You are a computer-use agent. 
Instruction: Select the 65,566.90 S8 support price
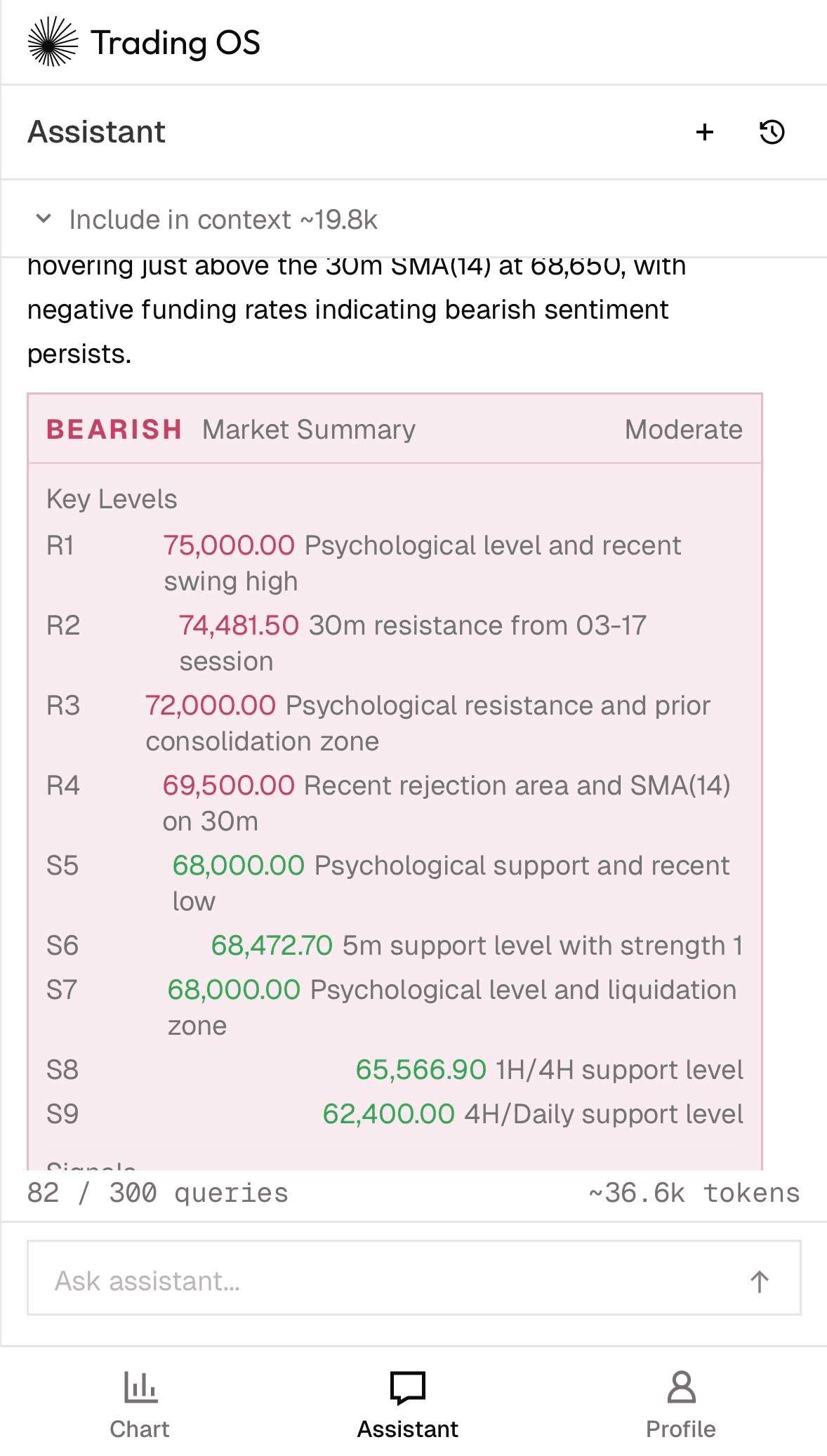click(421, 1070)
